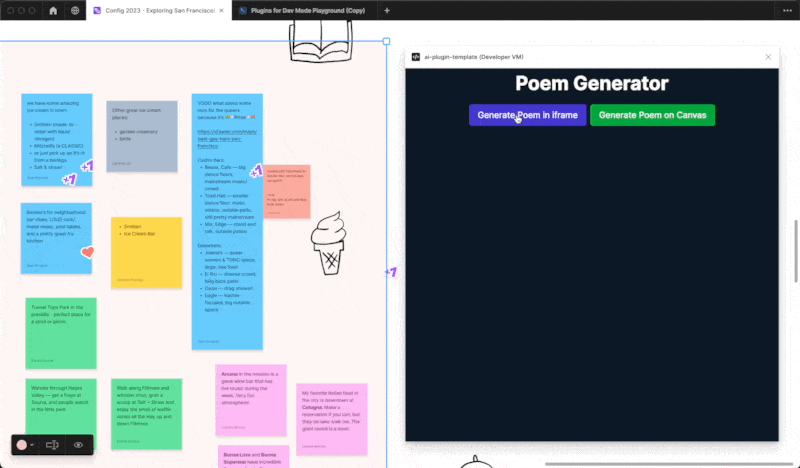Click Generate Poem in iframe button
This screenshot has width=800, height=468.
[527, 115]
